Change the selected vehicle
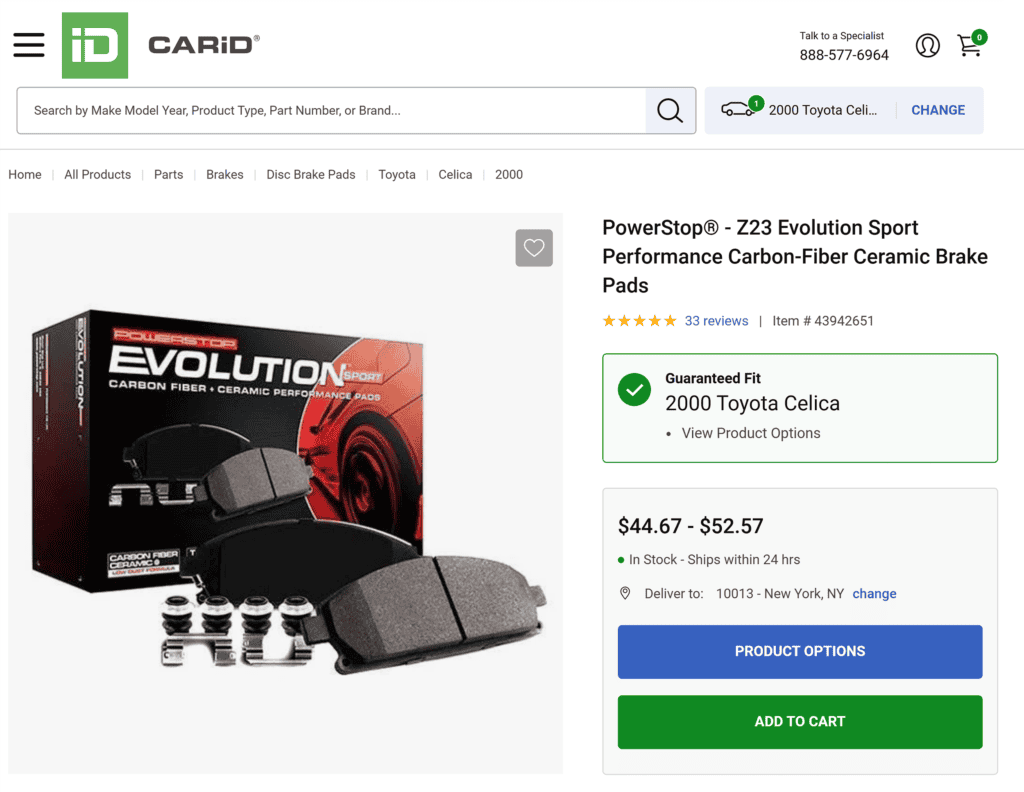This screenshot has width=1024, height=792. [938, 110]
